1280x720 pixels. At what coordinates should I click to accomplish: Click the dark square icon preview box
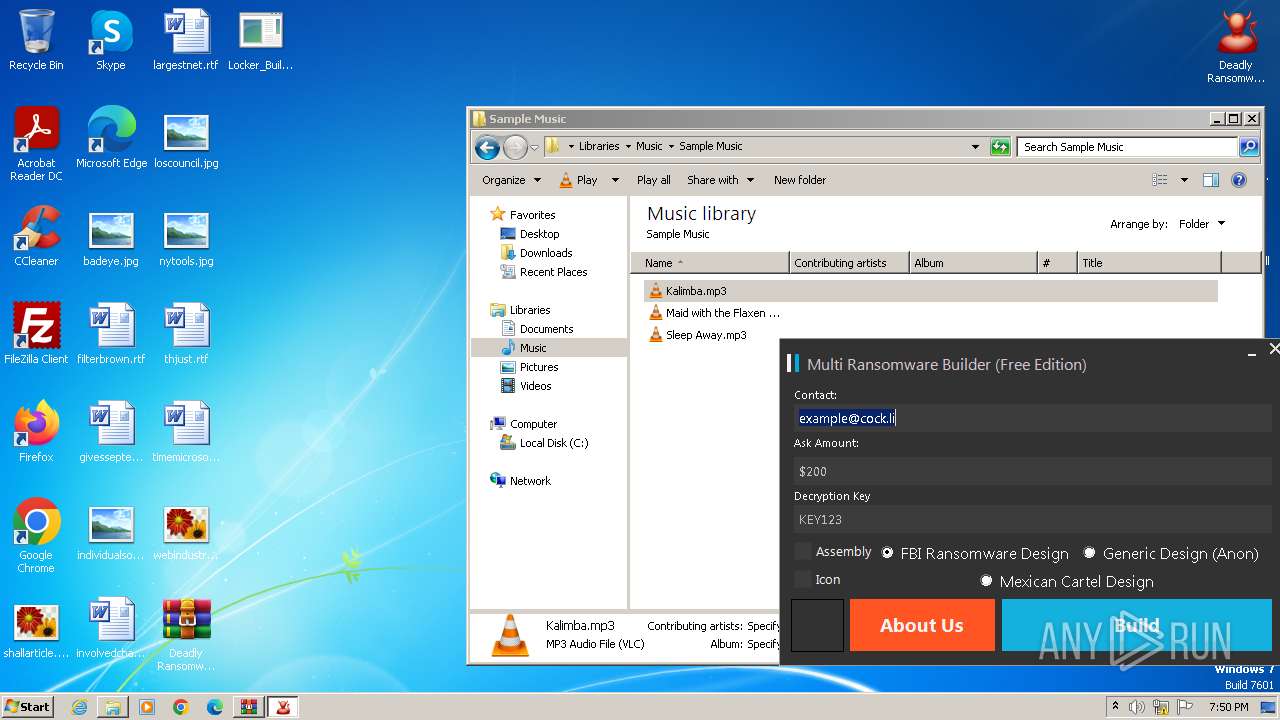(x=817, y=625)
